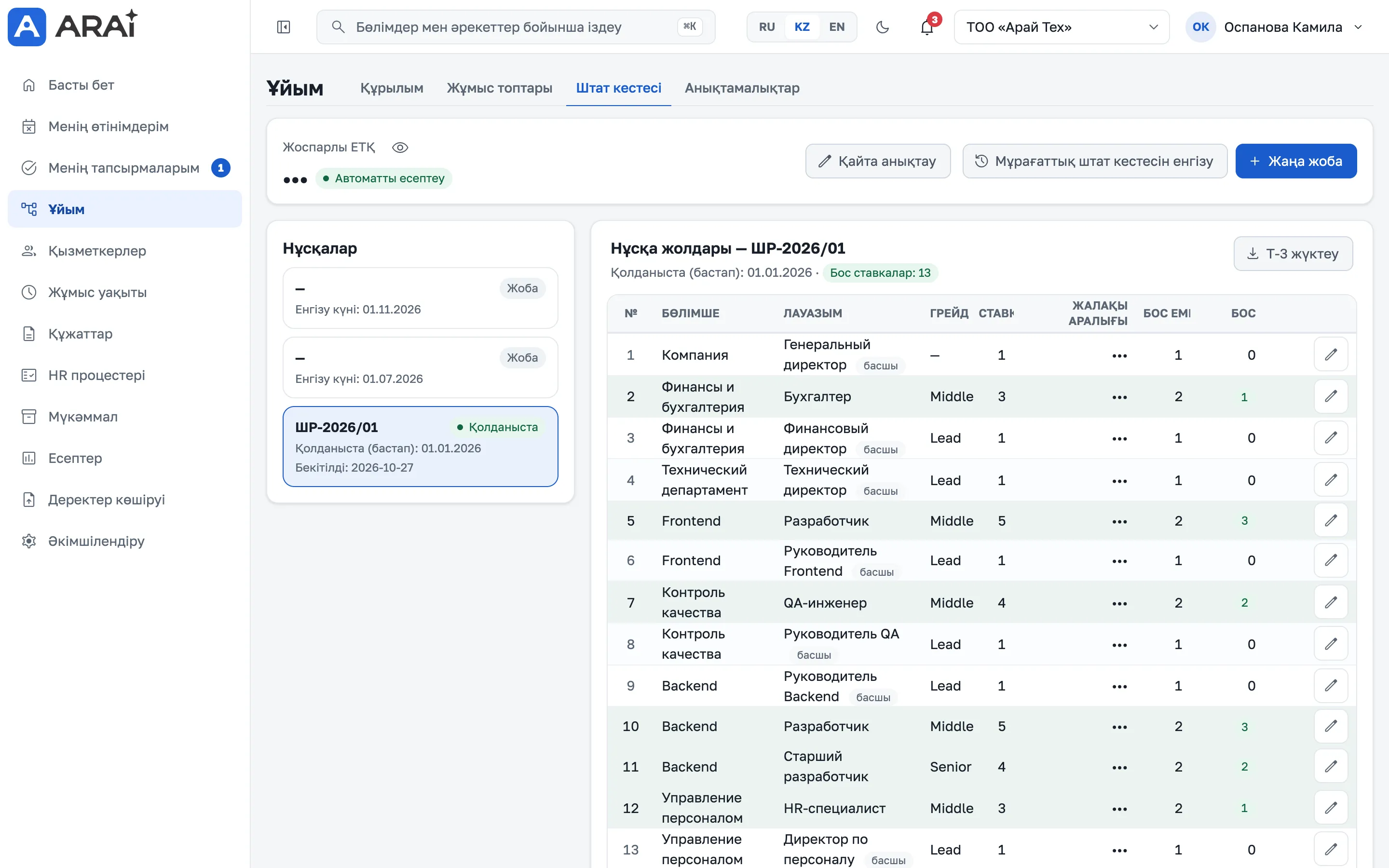
Task: Toggle dark mode moon icon
Action: 882,27
